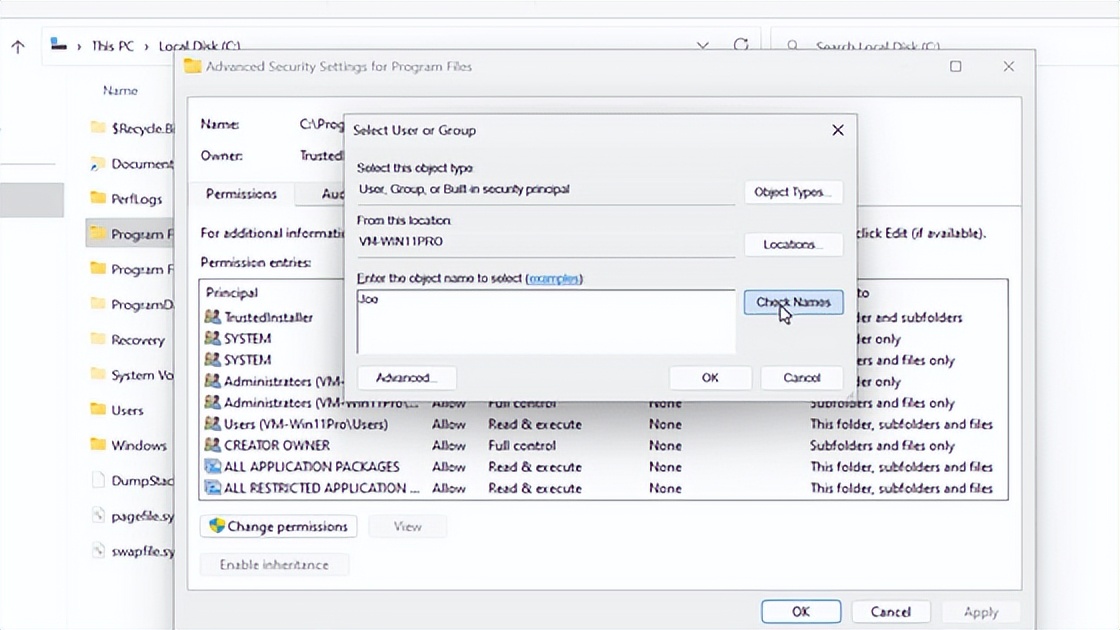Click the Locations button
The image size is (1120, 630).
(x=793, y=245)
